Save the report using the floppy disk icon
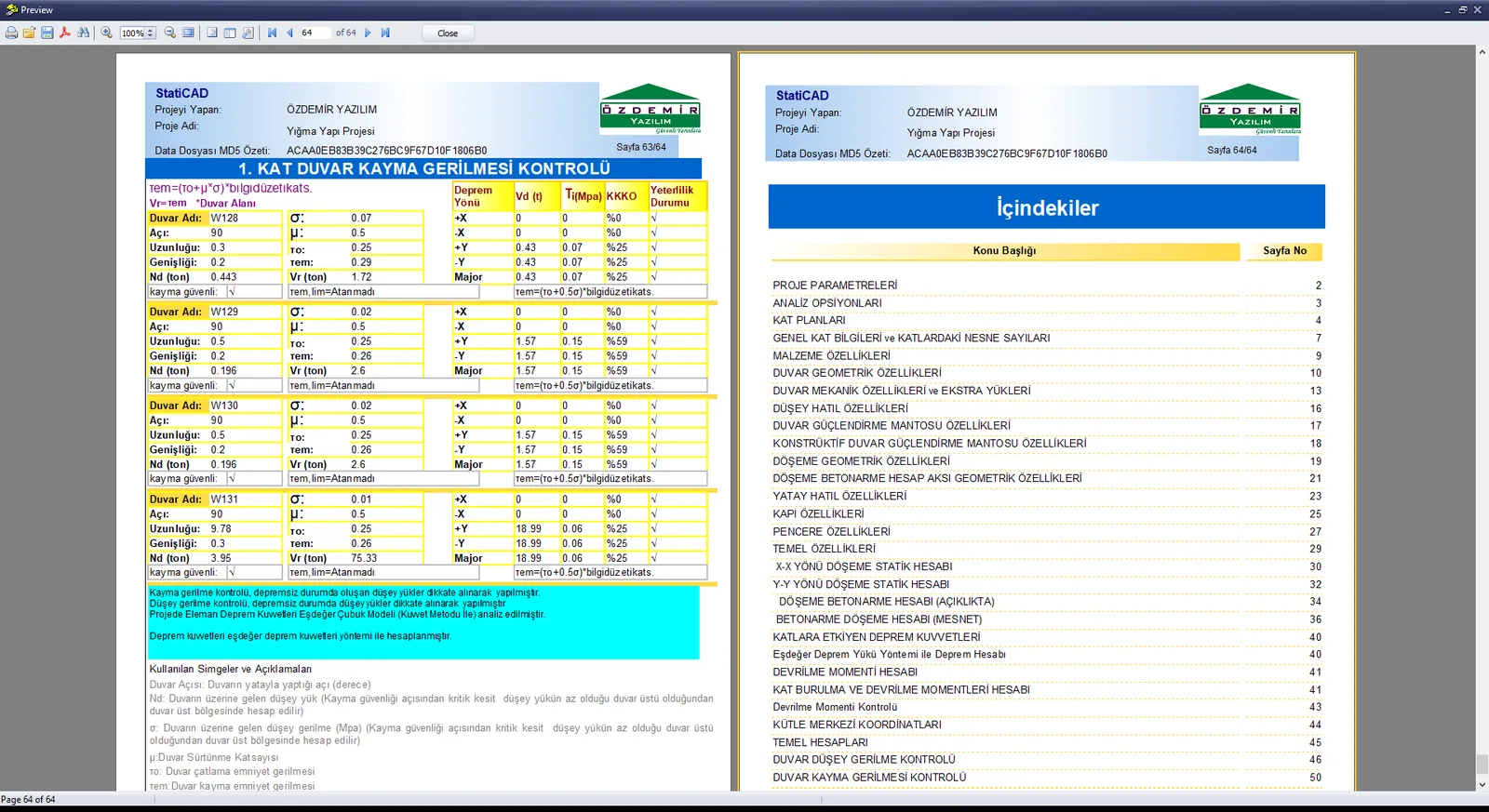Image resolution: width=1489 pixels, height=812 pixels. (x=47, y=33)
